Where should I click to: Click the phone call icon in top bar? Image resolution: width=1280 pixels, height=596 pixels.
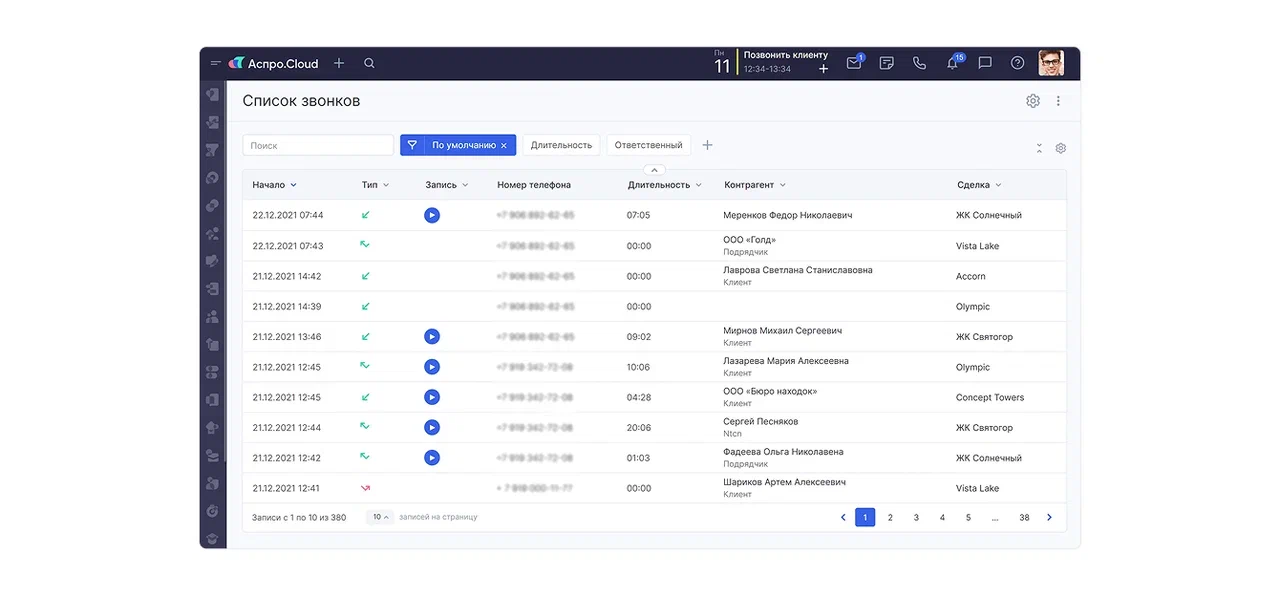tap(919, 63)
